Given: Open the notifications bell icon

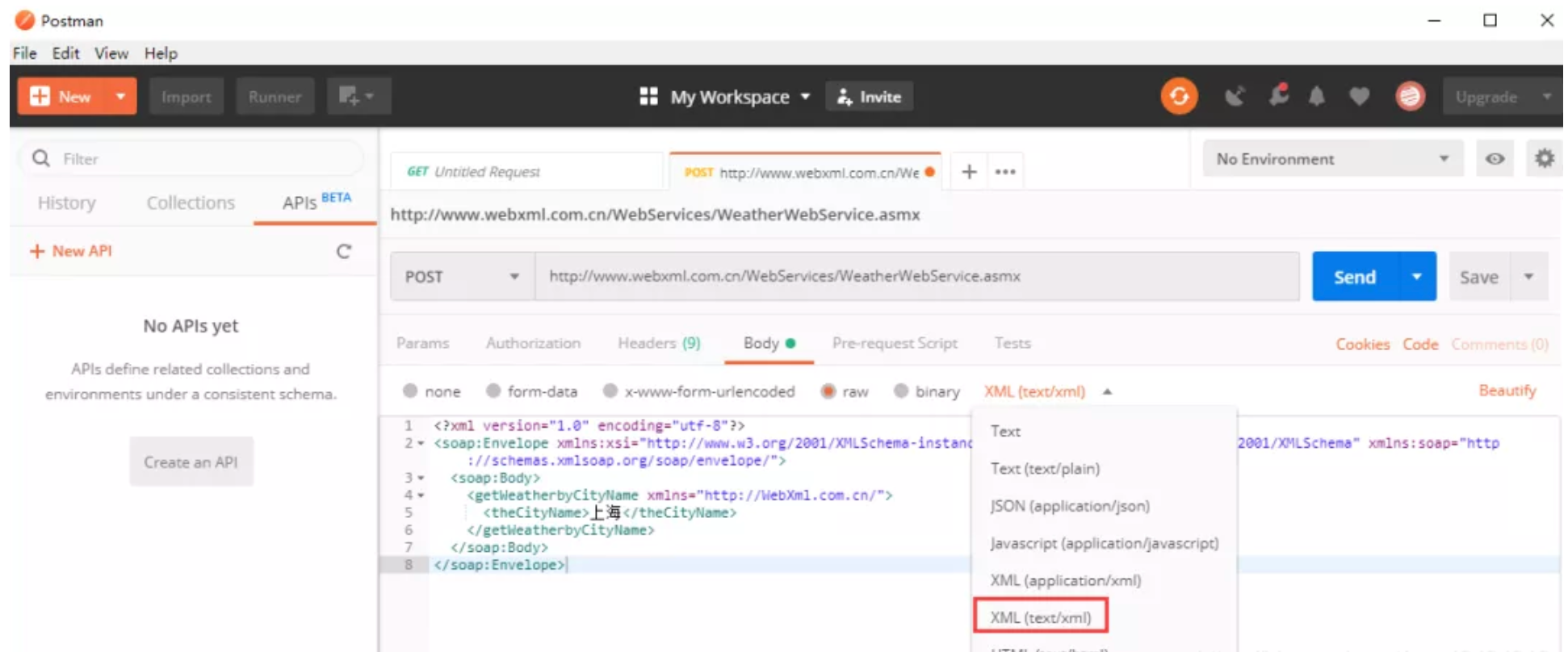Looking at the screenshot, I should [x=1317, y=97].
